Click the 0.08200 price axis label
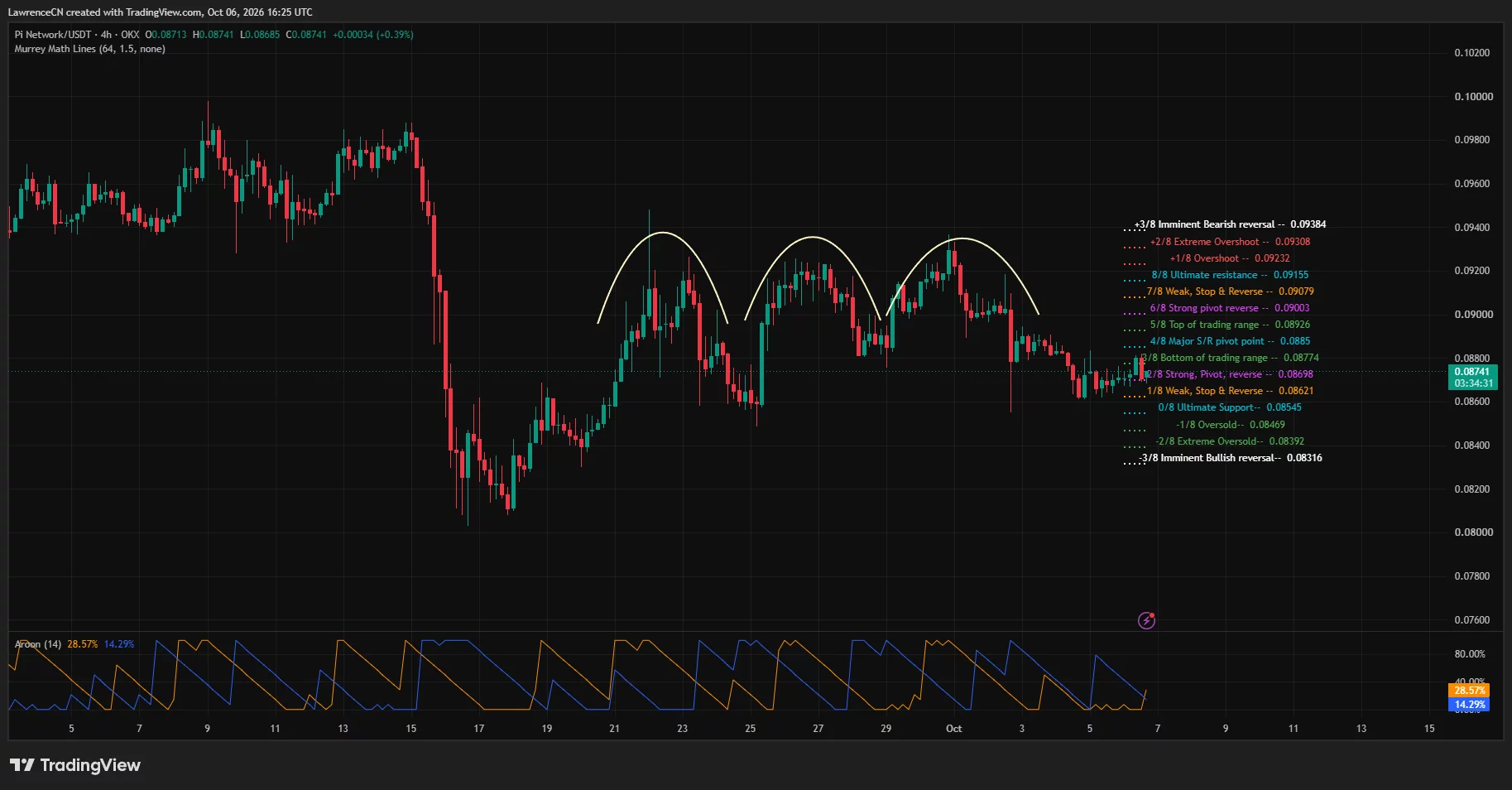The width and height of the screenshot is (1512, 790). (1472, 489)
